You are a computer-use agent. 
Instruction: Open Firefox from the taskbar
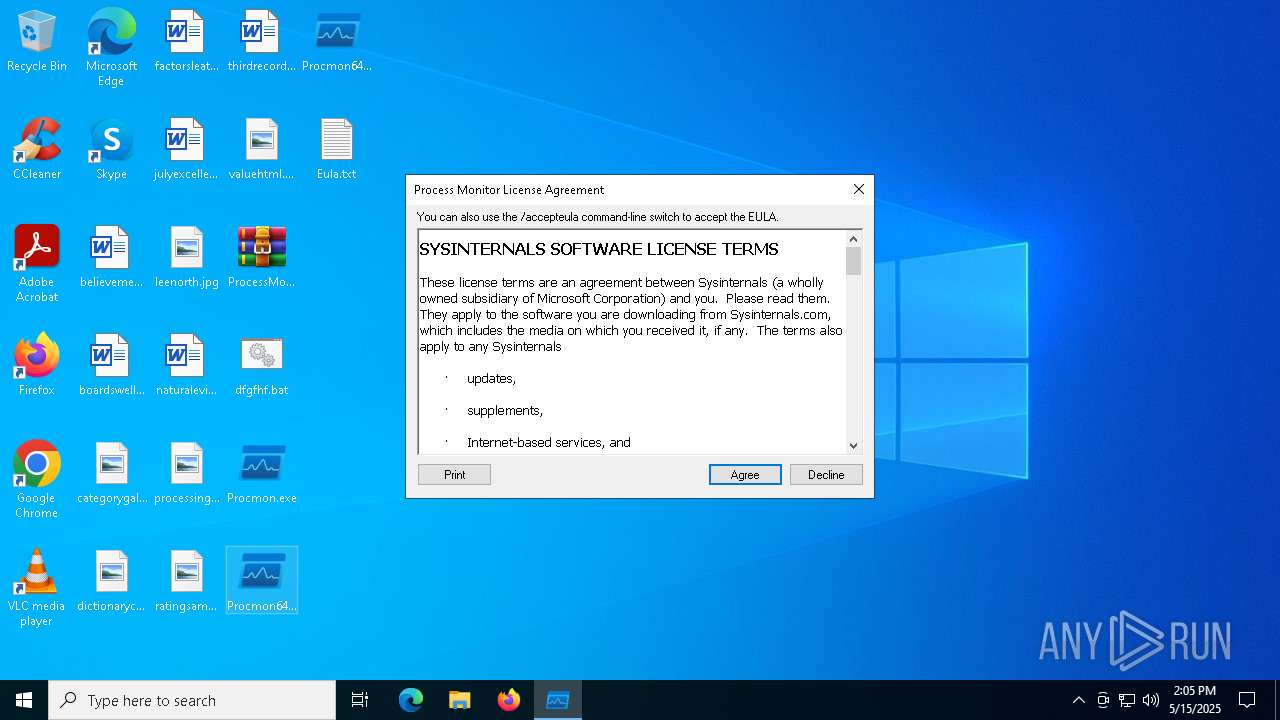(509, 700)
